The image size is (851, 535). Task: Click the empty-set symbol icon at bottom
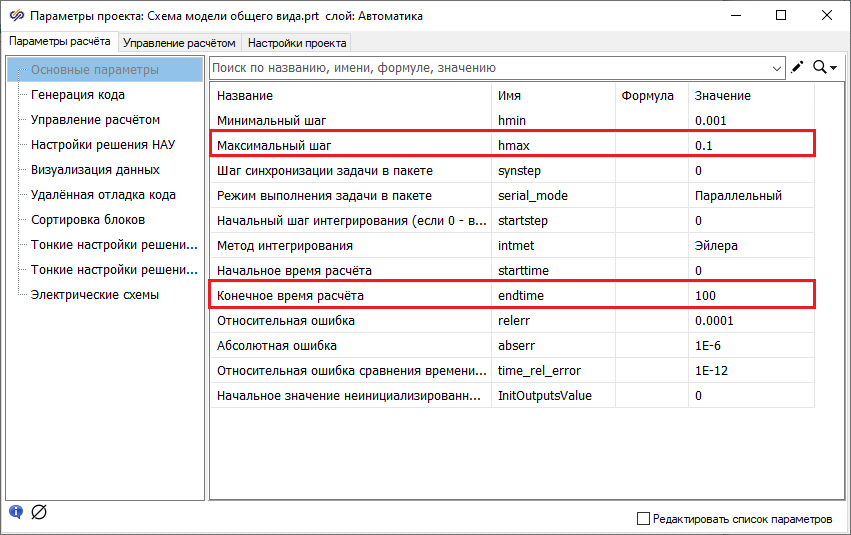tap(39, 513)
